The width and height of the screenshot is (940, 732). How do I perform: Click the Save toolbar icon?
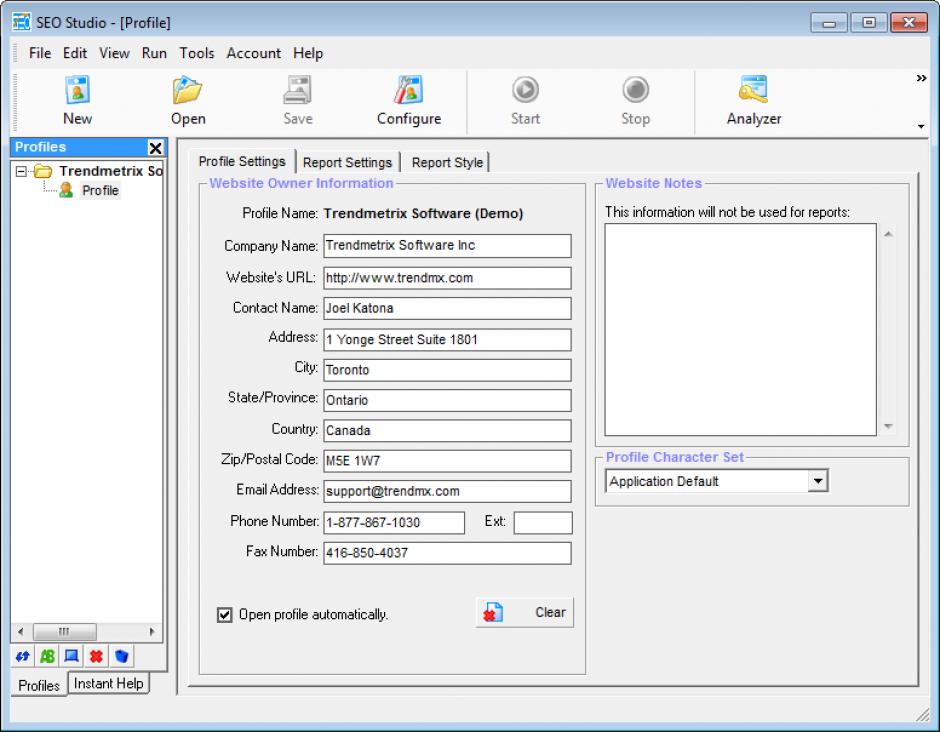pos(298,90)
